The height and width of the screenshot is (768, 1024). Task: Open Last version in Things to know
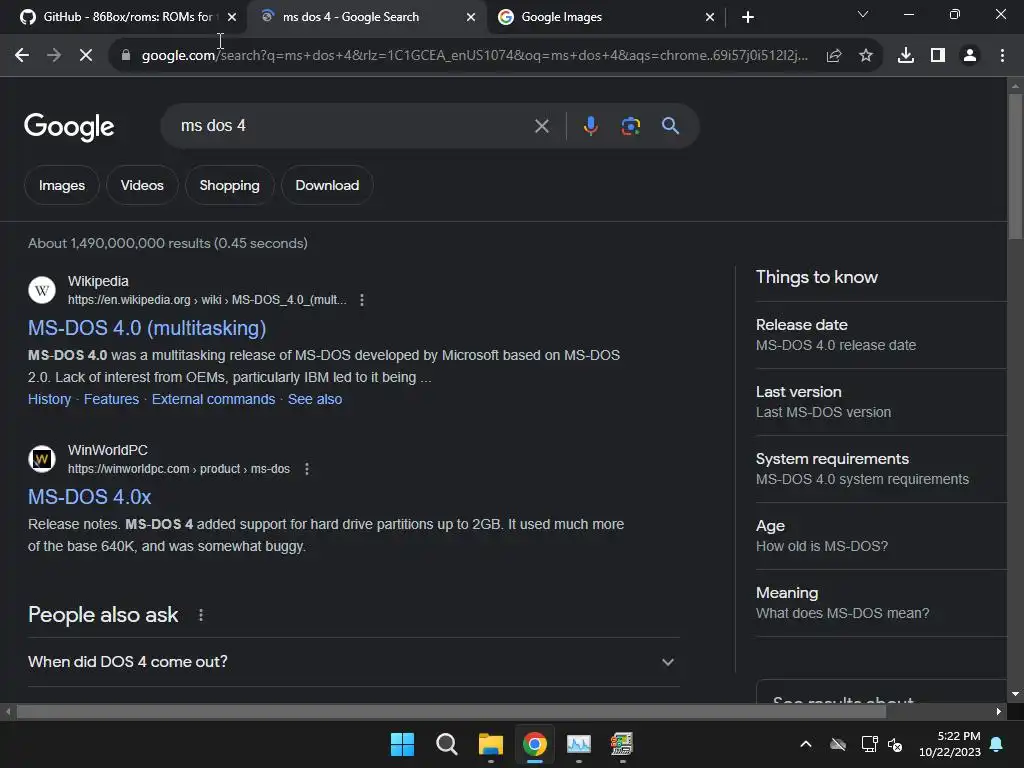tap(881, 402)
